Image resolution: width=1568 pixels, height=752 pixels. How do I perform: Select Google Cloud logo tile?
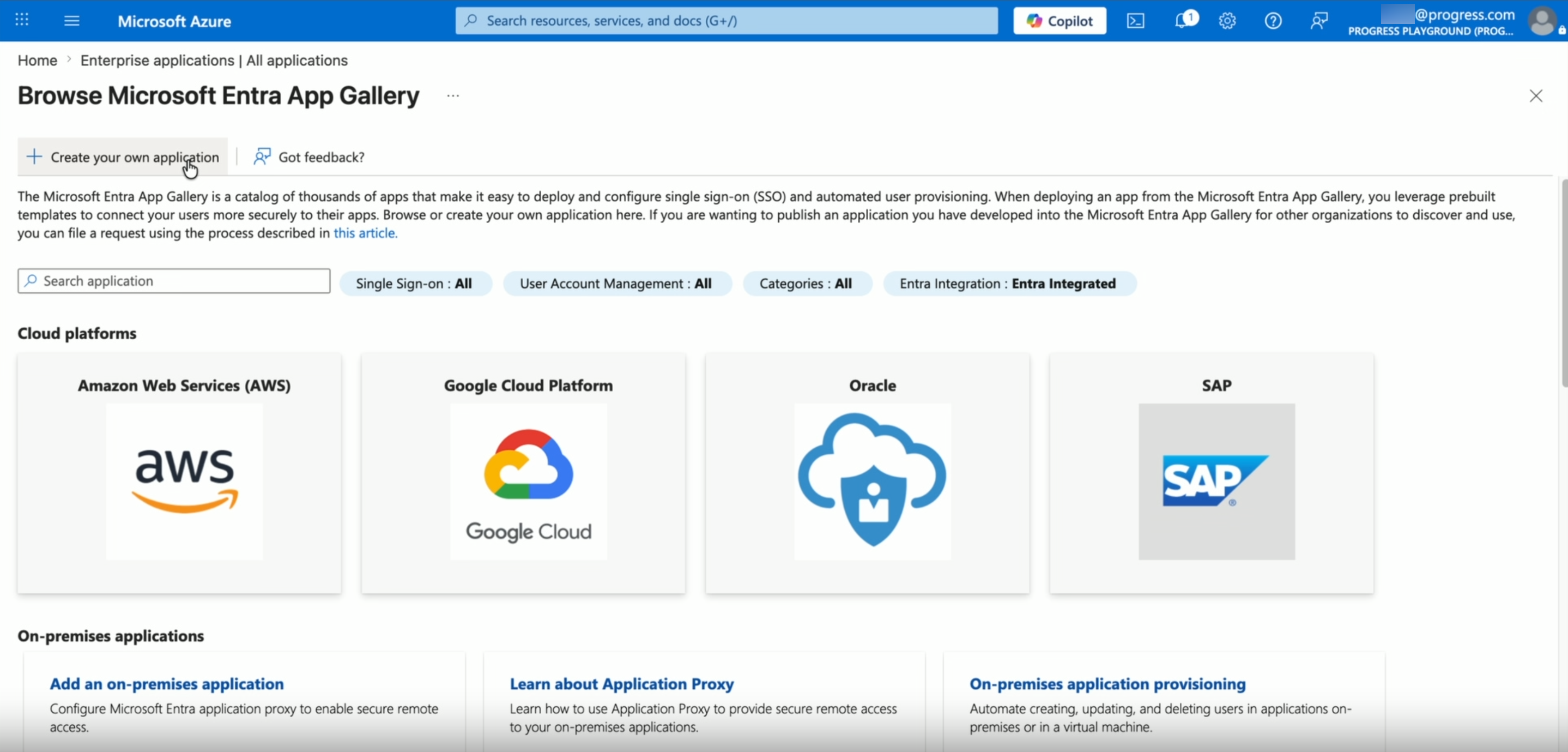pyautogui.click(x=528, y=482)
